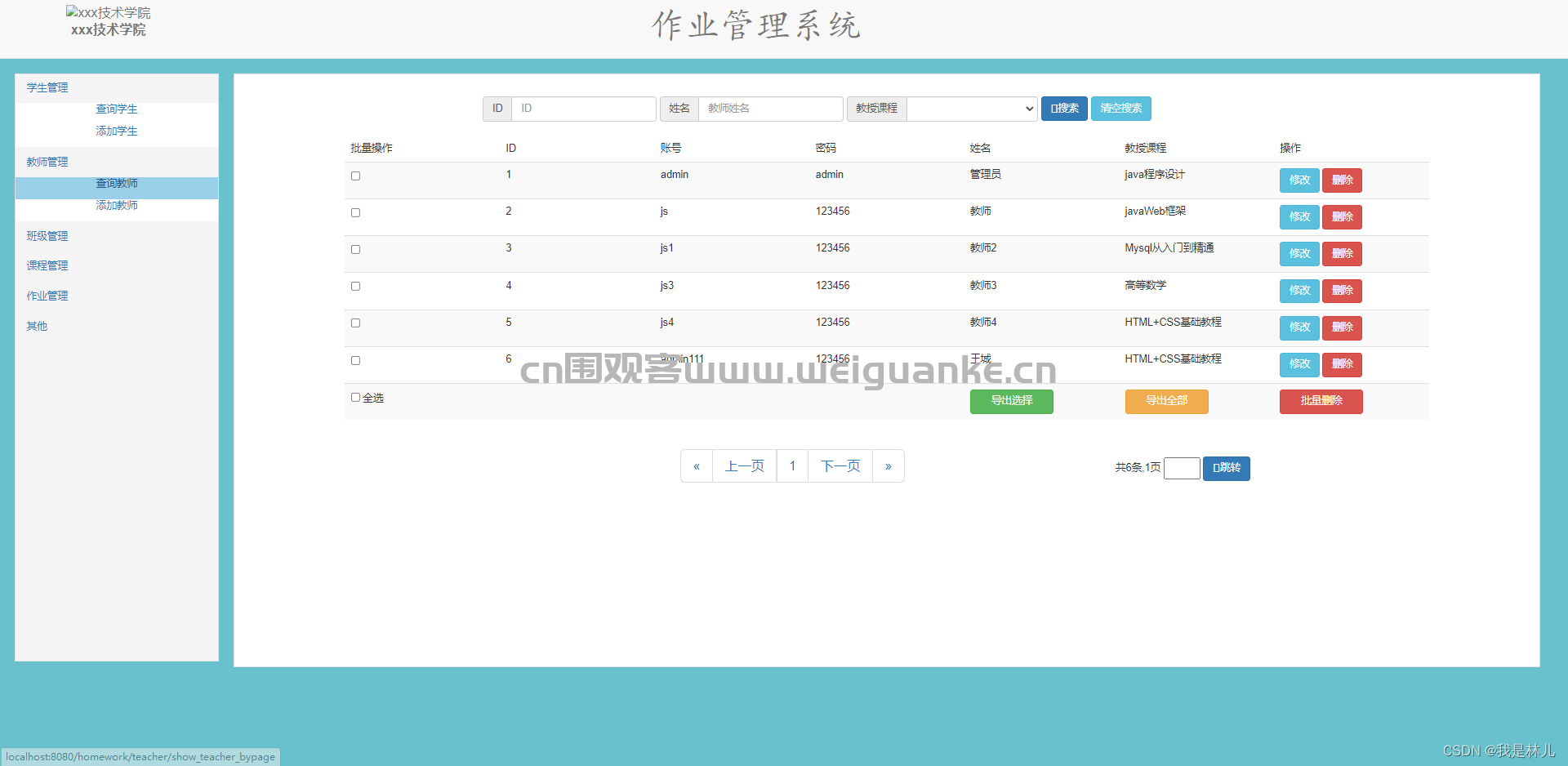The width and height of the screenshot is (1568, 766).
Task: Expand the 班级管理 sidebar section
Action: click(47, 235)
